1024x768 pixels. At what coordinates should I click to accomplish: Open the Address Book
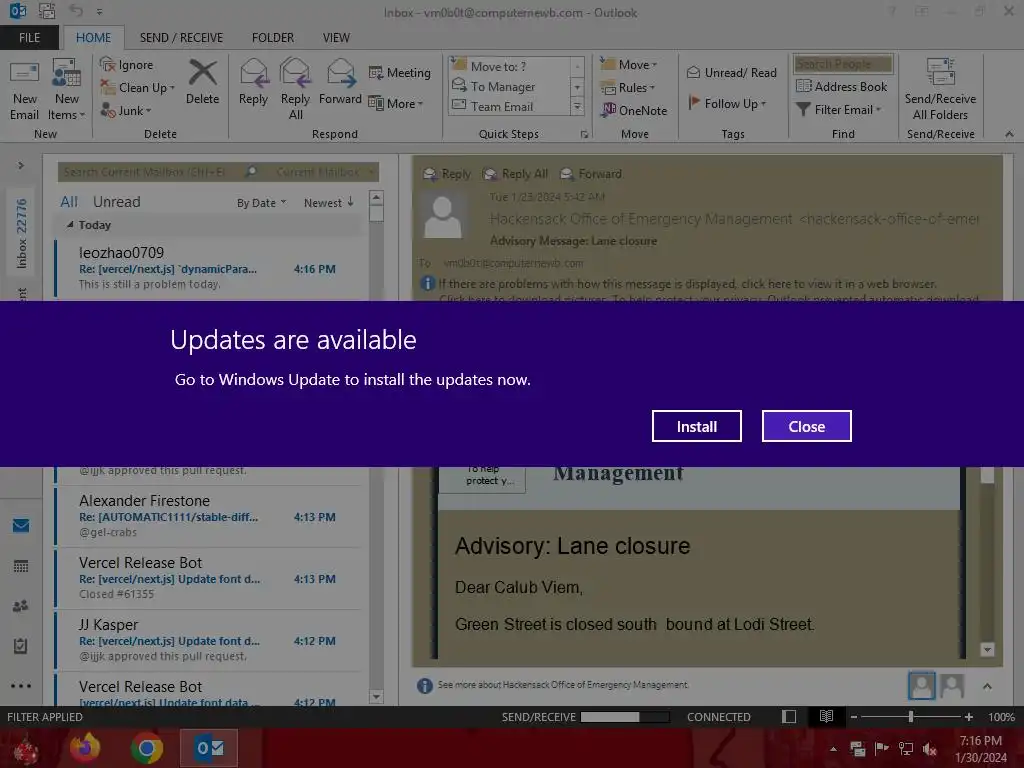(842, 86)
